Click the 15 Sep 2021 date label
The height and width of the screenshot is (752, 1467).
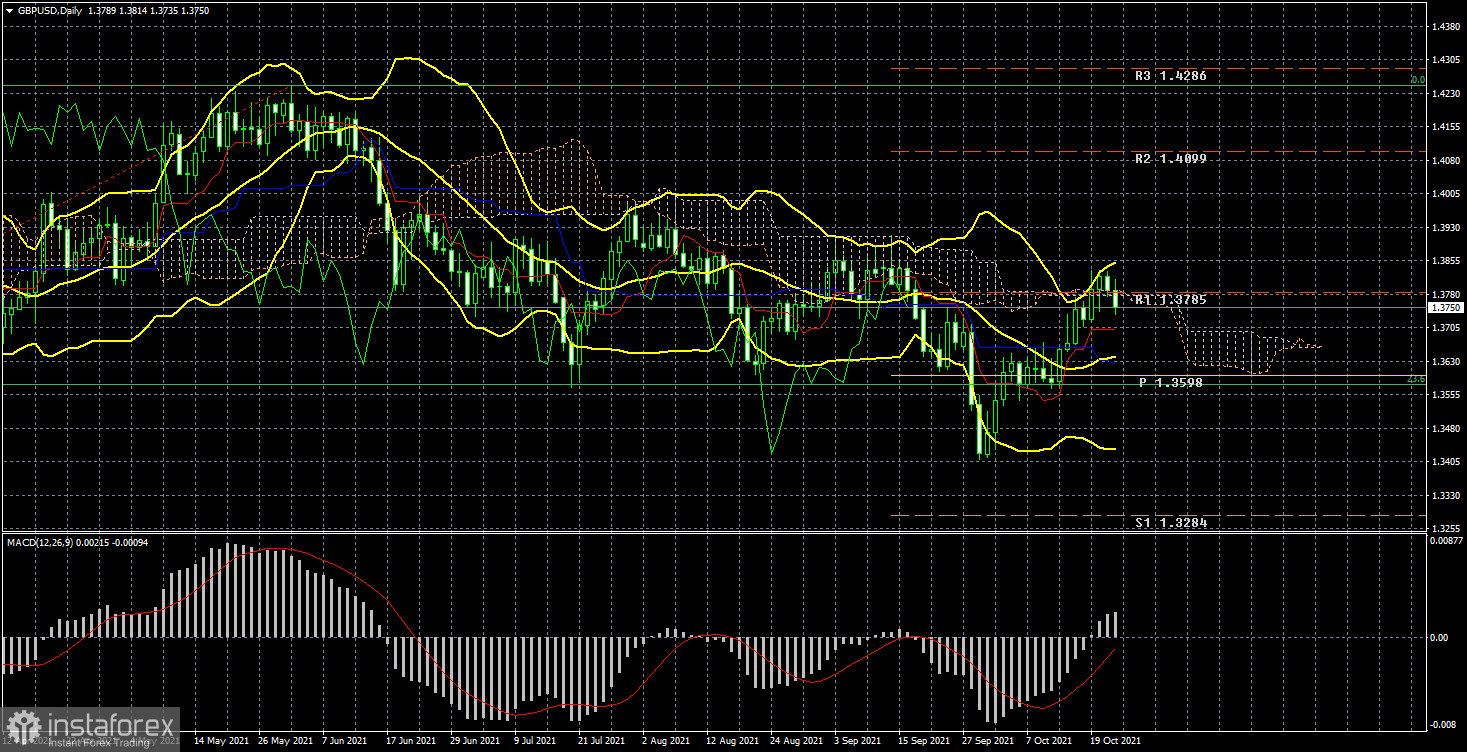point(926,743)
